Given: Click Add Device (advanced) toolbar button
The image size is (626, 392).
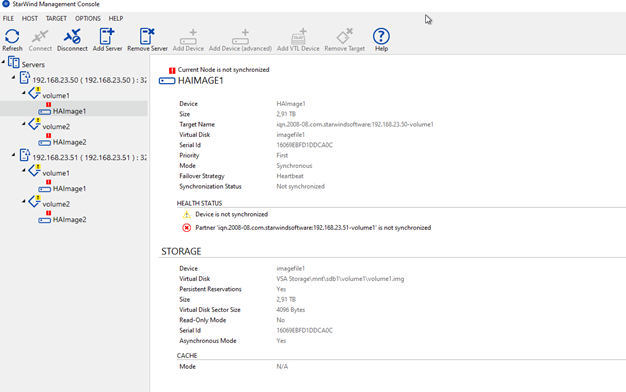Looking at the screenshot, I should pyautogui.click(x=240, y=40).
